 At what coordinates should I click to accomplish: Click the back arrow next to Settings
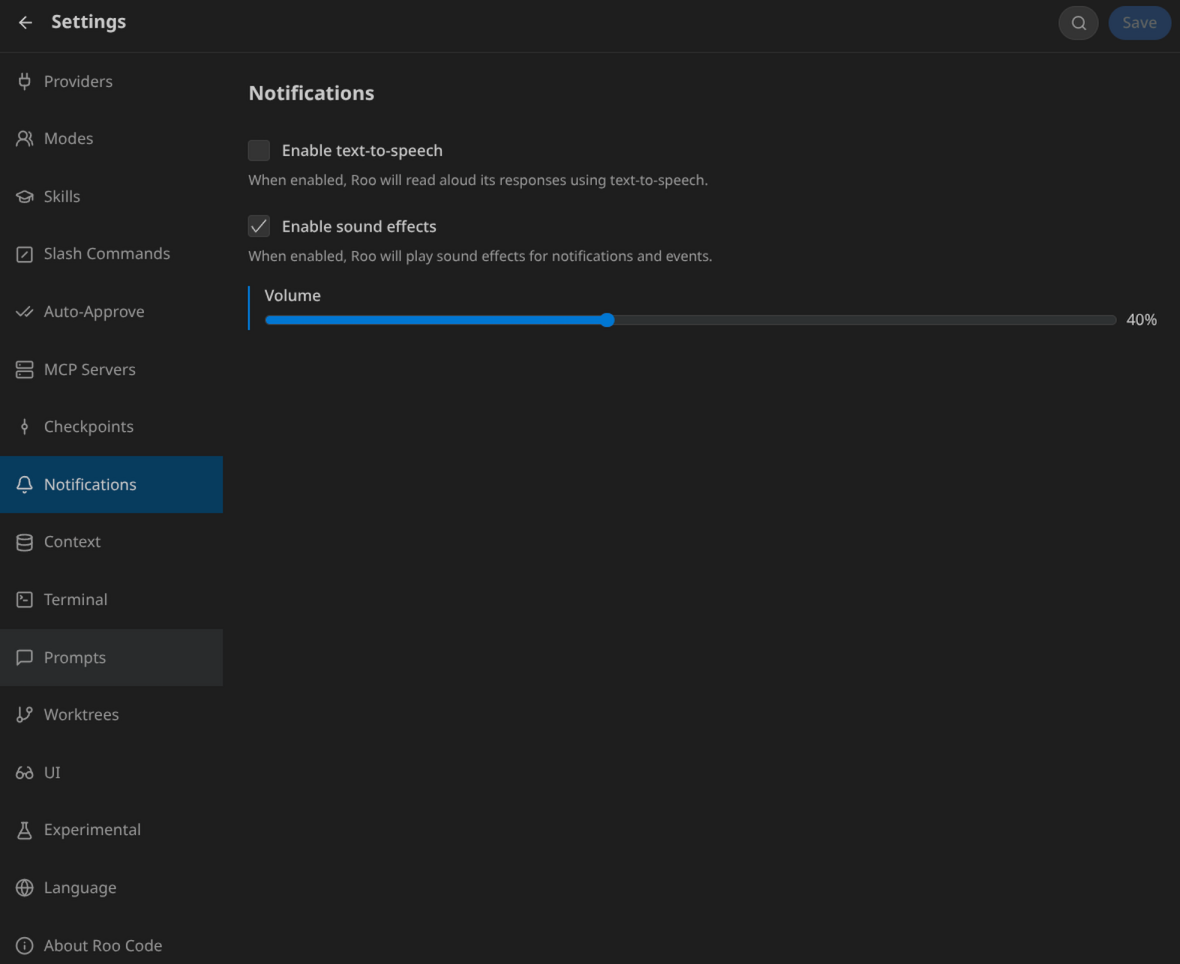26,22
